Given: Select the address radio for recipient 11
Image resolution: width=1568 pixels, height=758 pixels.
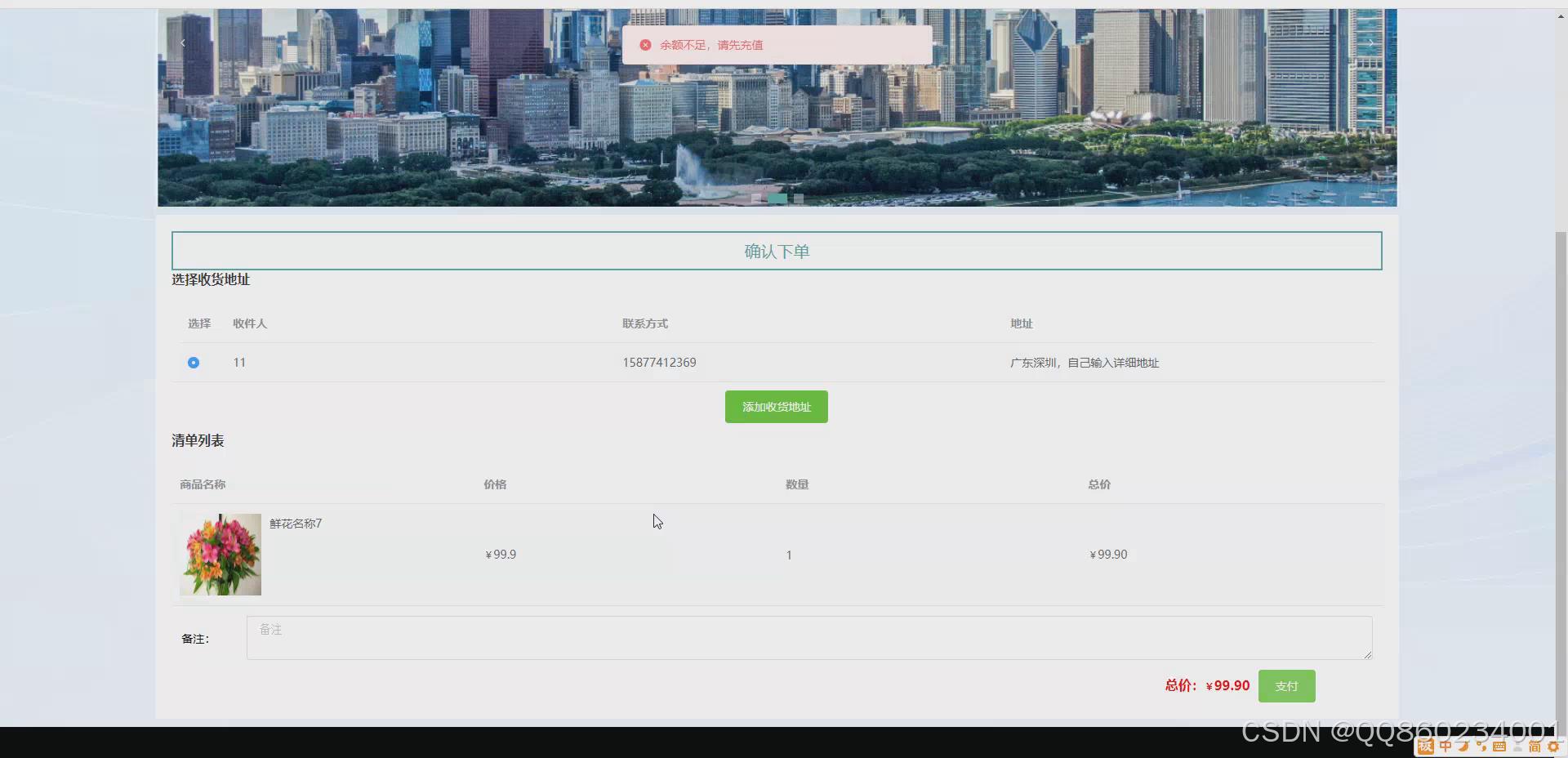Looking at the screenshot, I should tap(194, 363).
